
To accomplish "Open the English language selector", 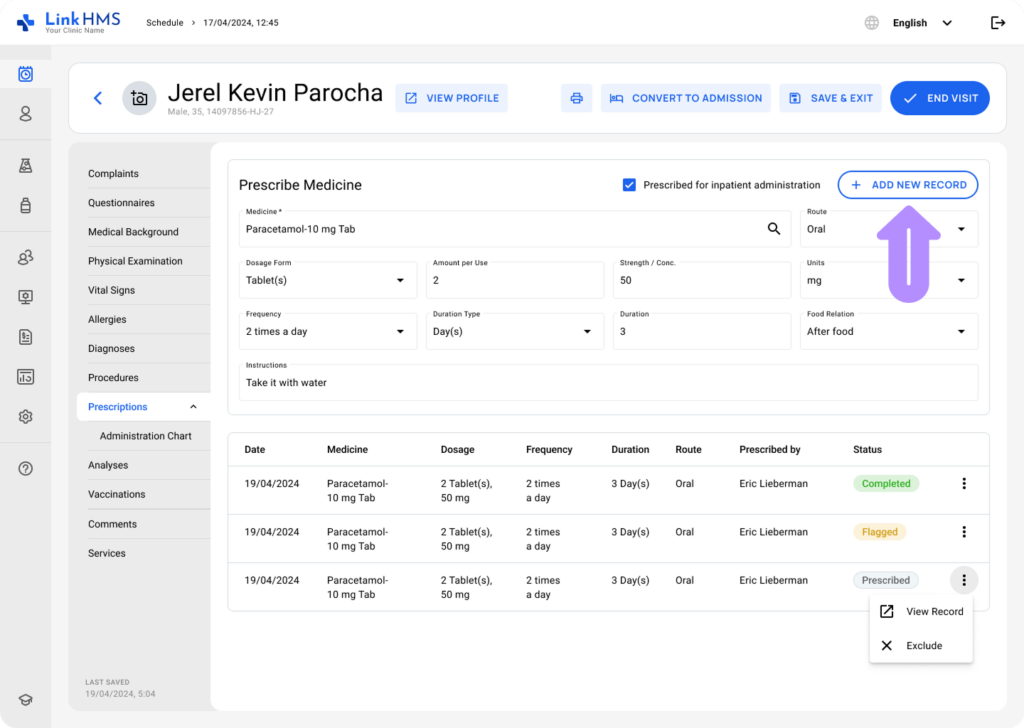I will click(x=909, y=23).
